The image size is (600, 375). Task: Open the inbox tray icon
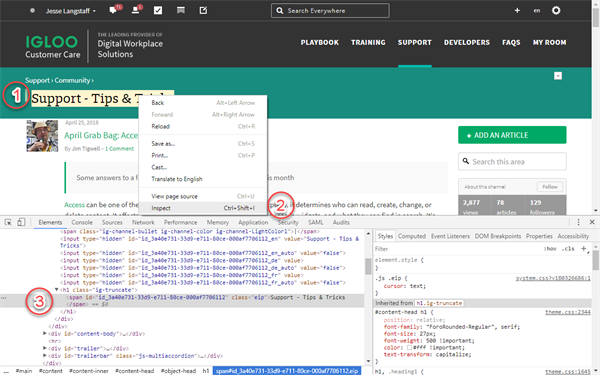(x=181, y=10)
